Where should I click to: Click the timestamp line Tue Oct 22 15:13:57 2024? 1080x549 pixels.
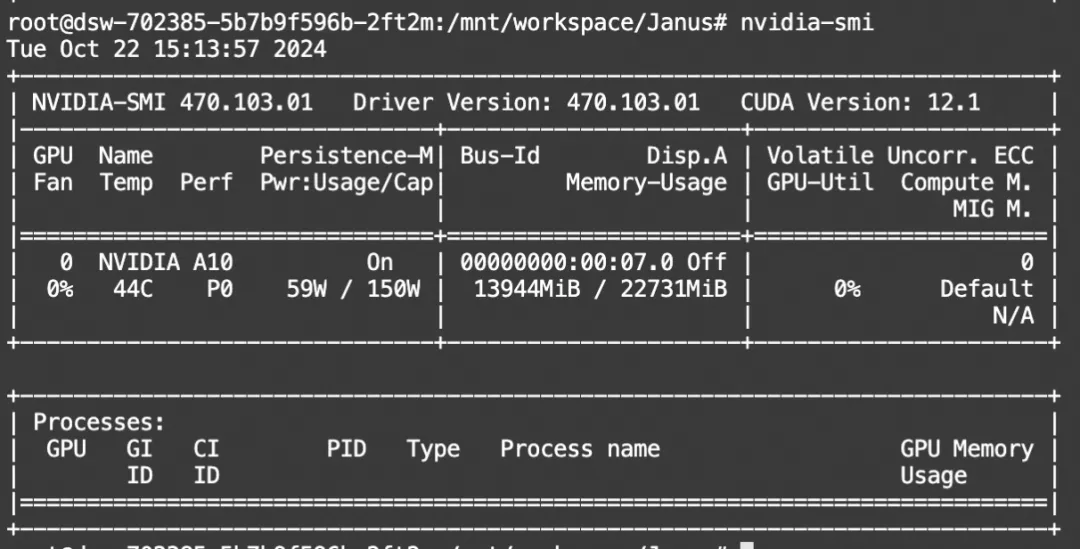[166, 48]
